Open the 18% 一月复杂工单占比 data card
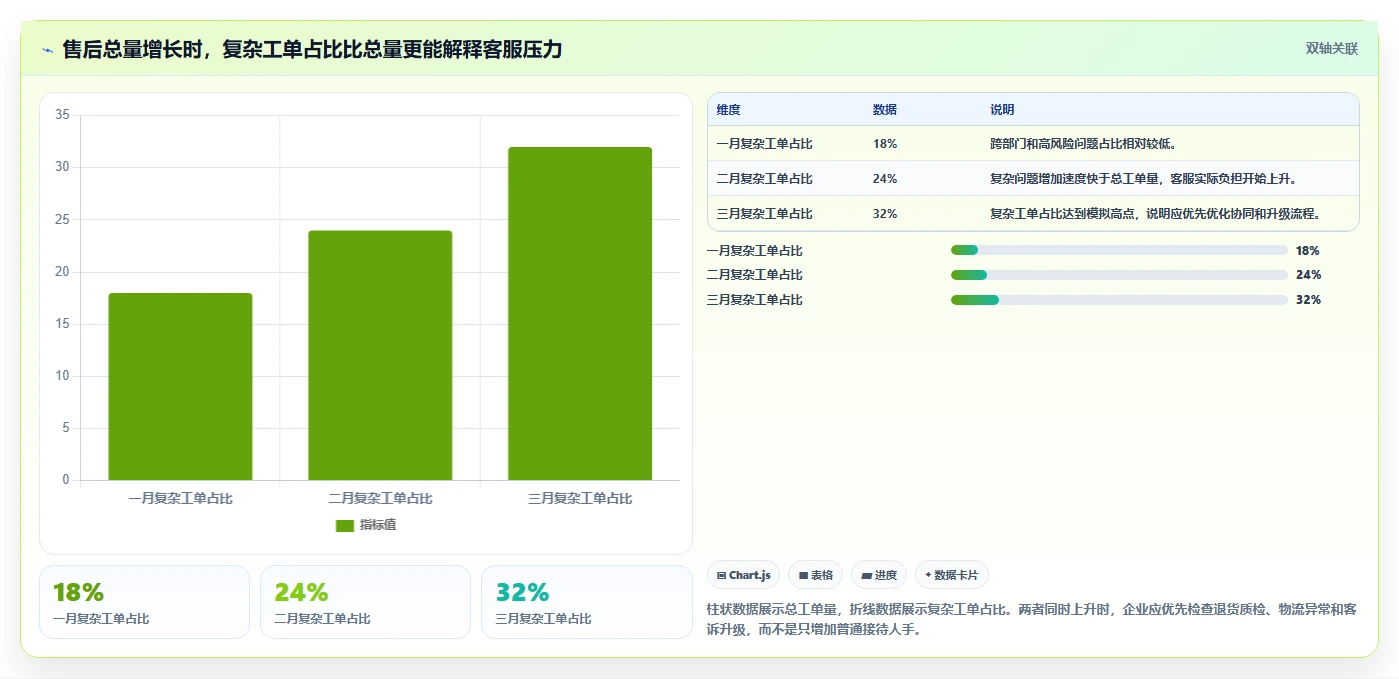Screen dimensions: 1399x679 click(x=144, y=602)
